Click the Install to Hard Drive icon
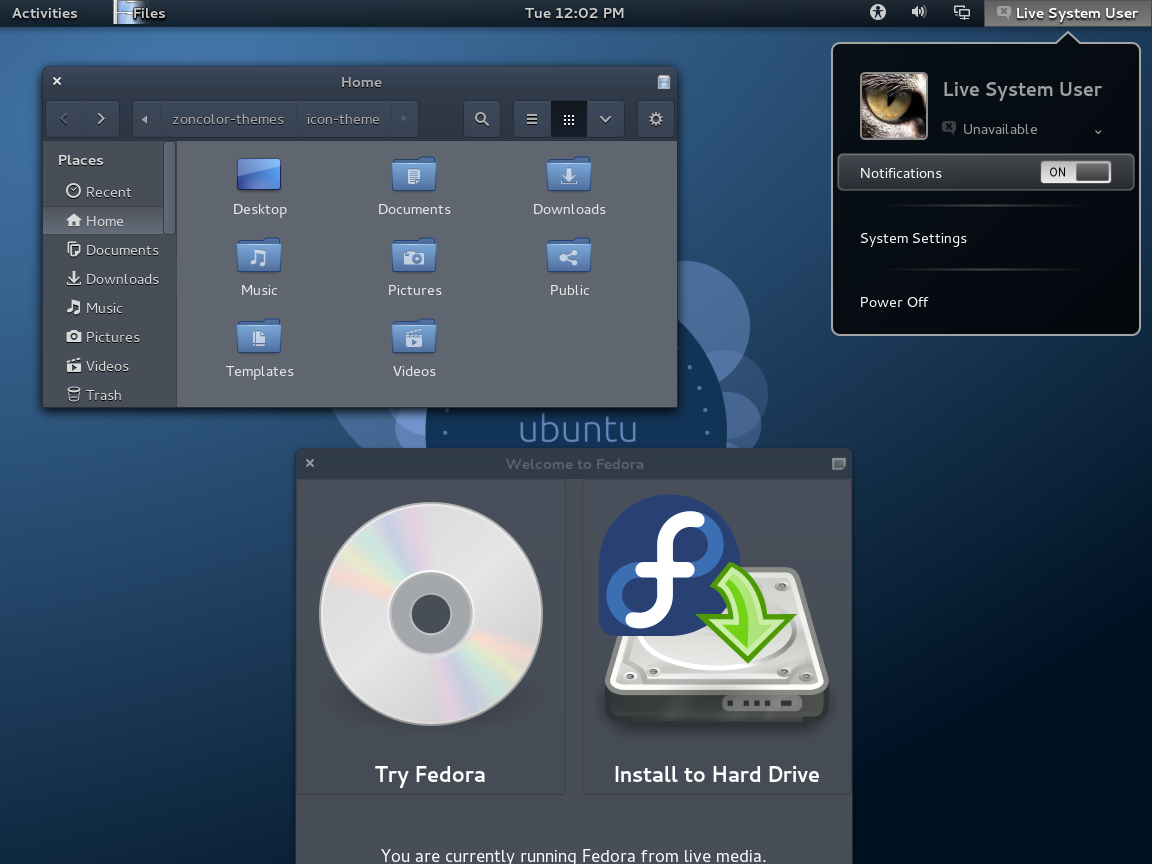Viewport: 1152px width, 864px height. (714, 611)
